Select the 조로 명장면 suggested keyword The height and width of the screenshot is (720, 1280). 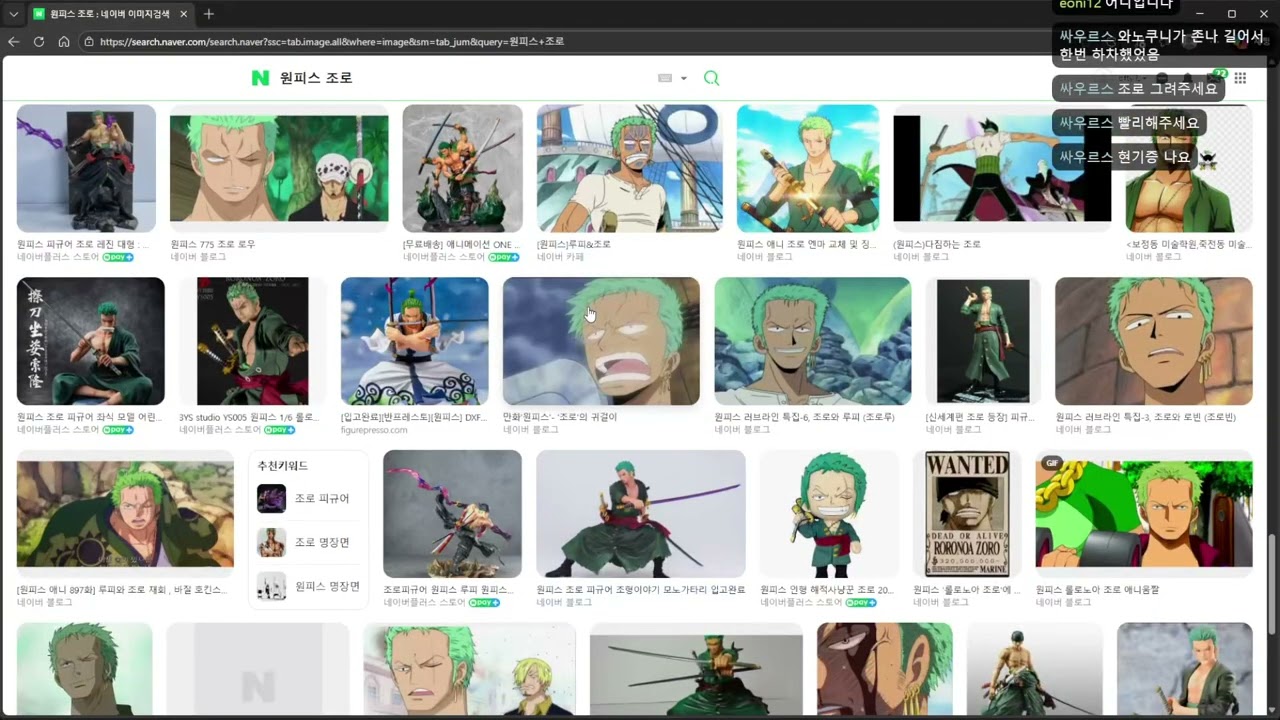pyautogui.click(x=308, y=542)
